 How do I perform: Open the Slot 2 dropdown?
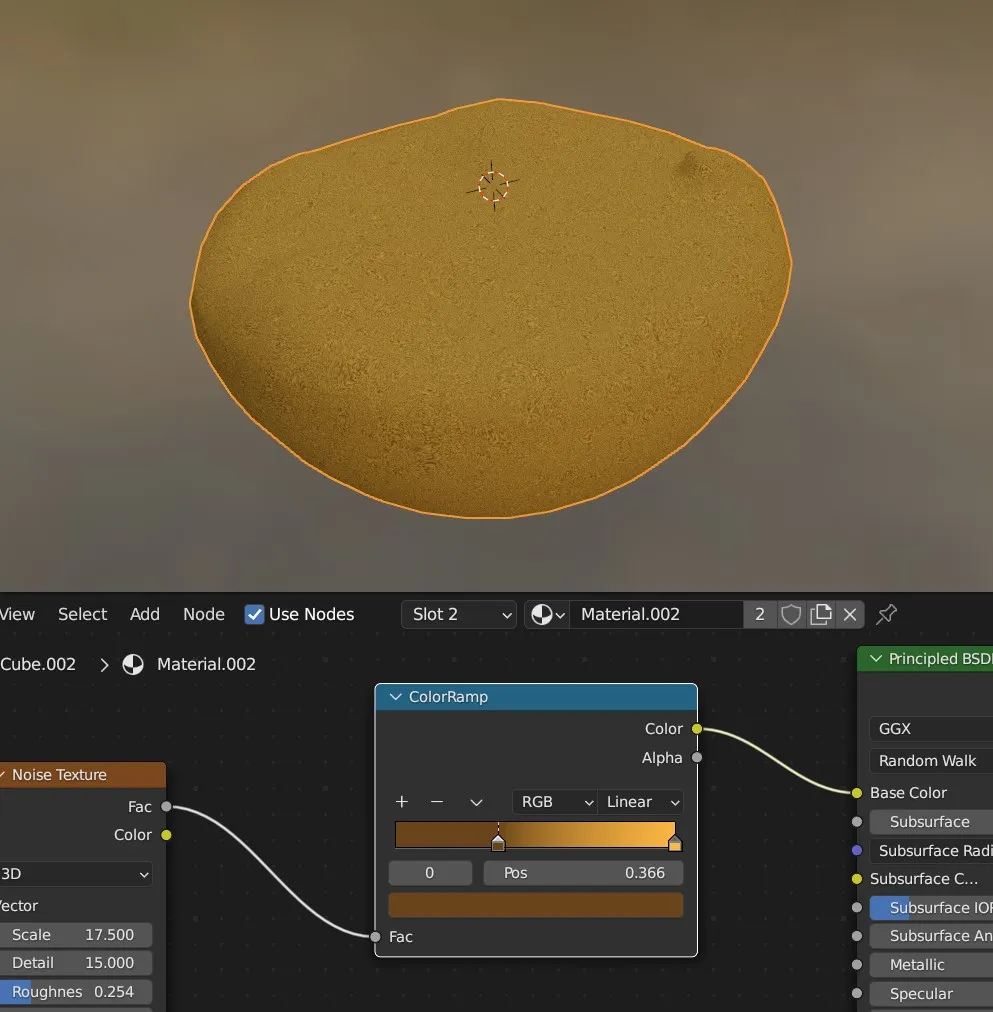[459, 614]
